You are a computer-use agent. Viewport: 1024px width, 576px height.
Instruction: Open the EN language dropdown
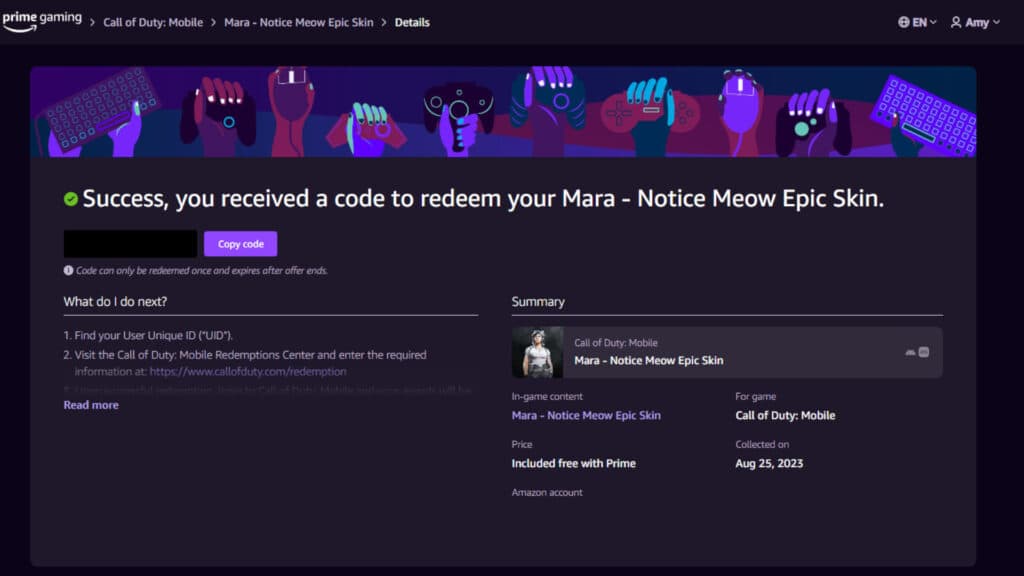tap(920, 20)
